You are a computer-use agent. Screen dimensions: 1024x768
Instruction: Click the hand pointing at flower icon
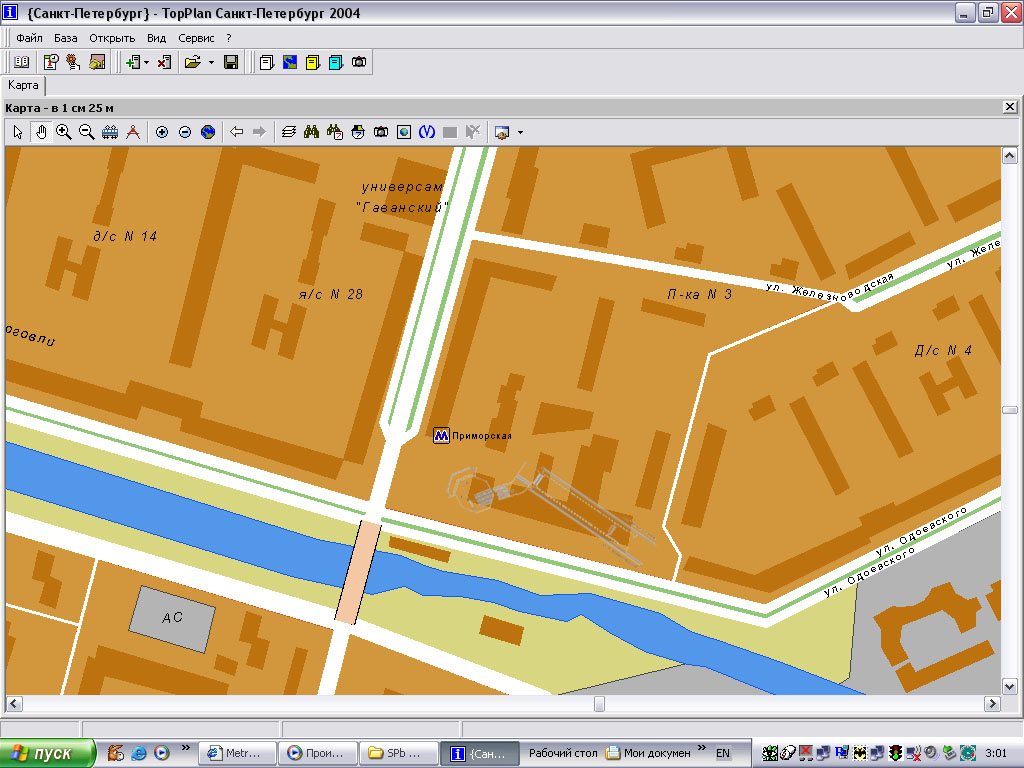(73, 62)
